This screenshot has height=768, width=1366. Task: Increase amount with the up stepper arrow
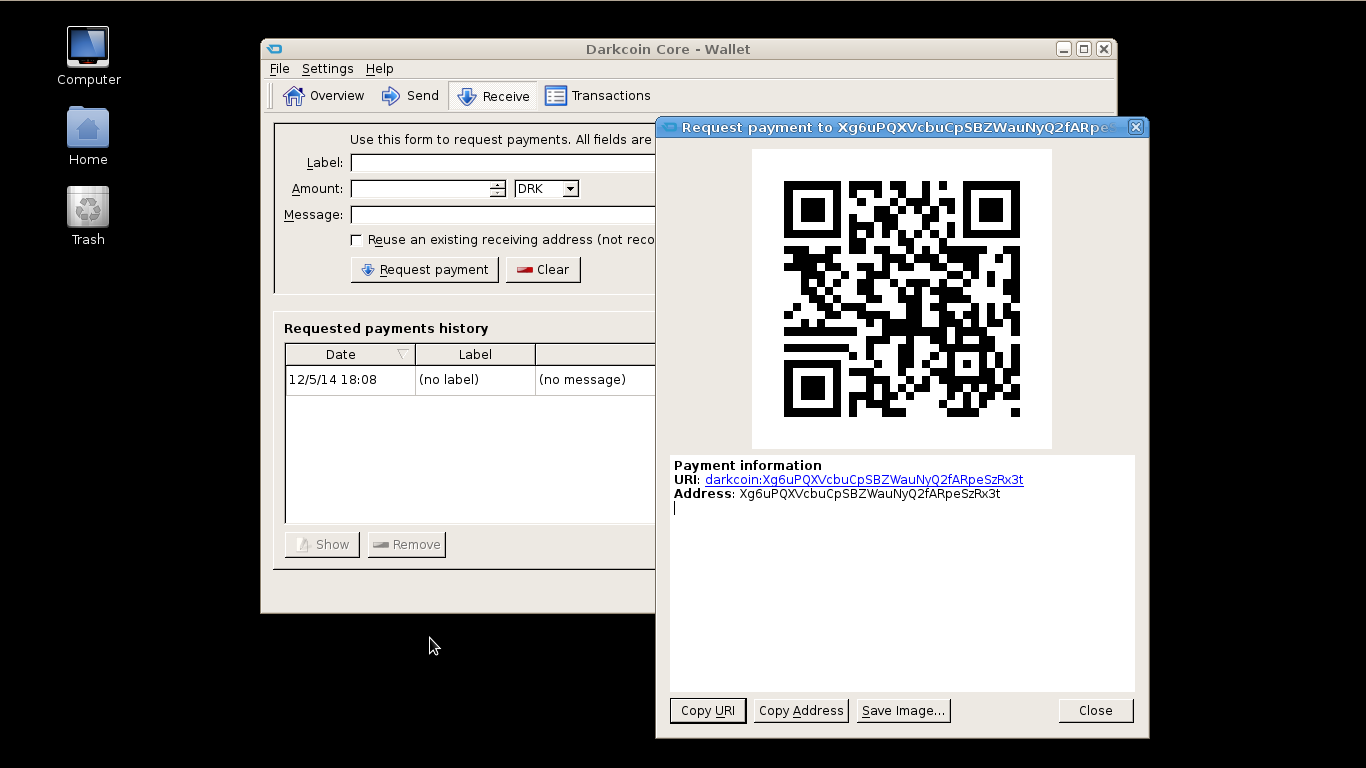[497, 185]
